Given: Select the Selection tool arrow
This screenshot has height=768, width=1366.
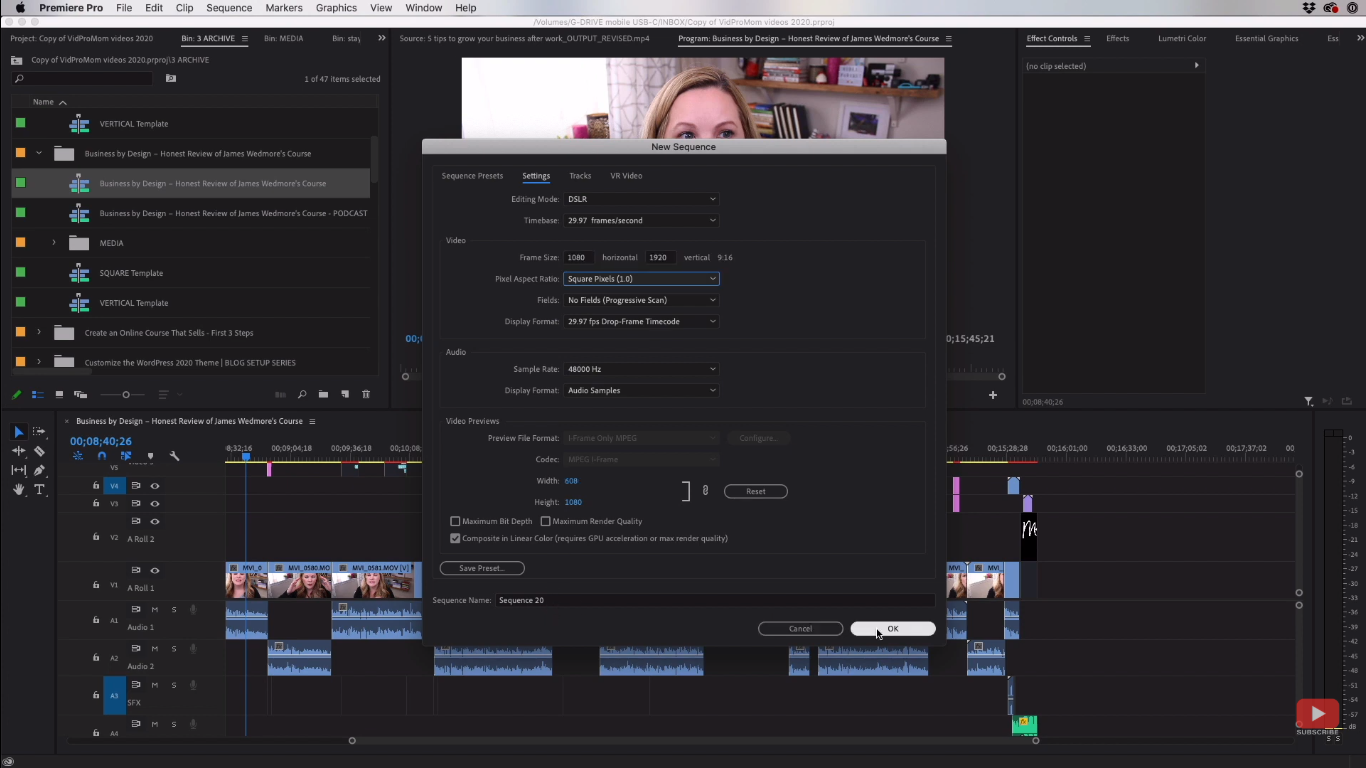Looking at the screenshot, I should [x=19, y=433].
